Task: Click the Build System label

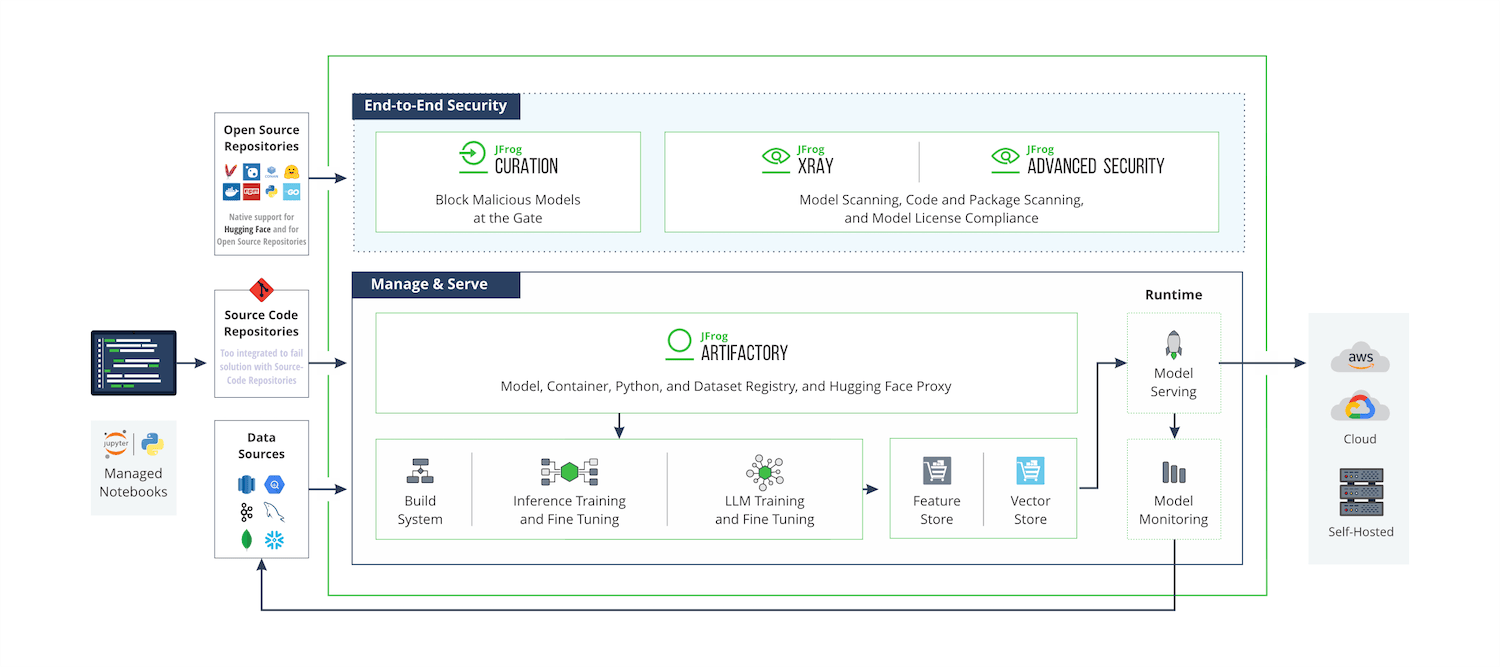Action: [419, 510]
